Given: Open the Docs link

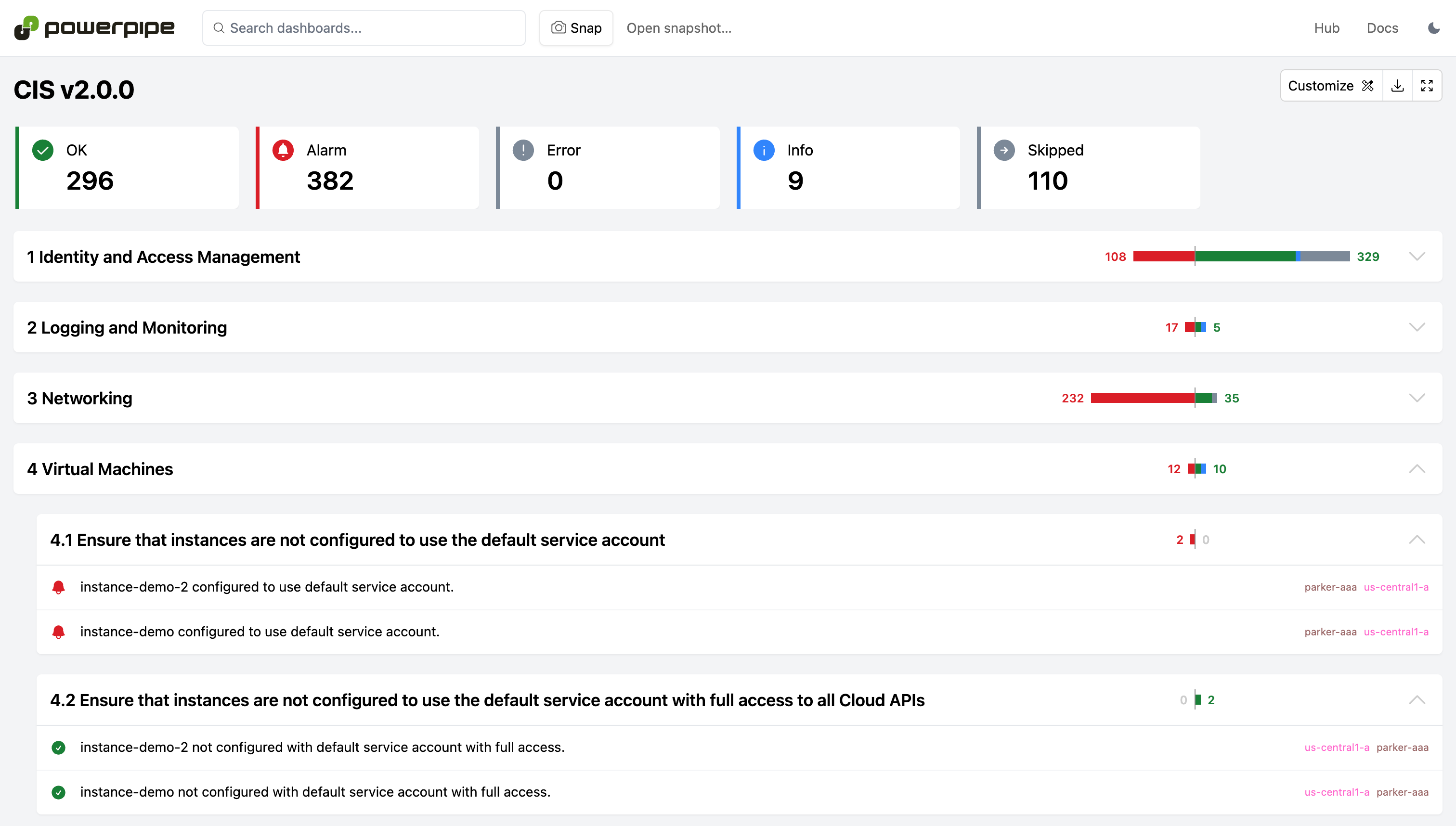Looking at the screenshot, I should [x=1382, y=28].
